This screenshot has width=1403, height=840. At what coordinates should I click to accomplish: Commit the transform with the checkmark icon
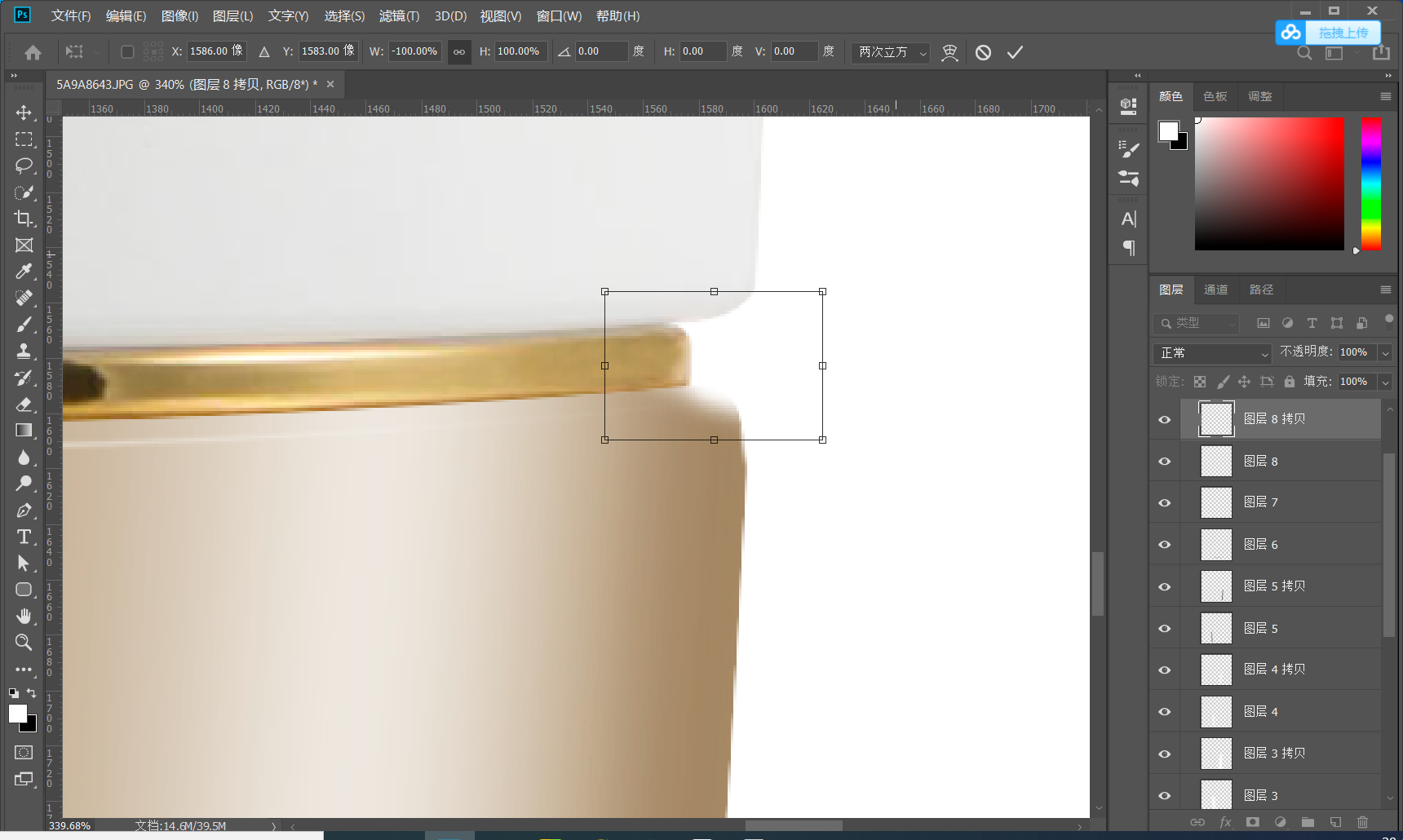tap(1015, 52)
